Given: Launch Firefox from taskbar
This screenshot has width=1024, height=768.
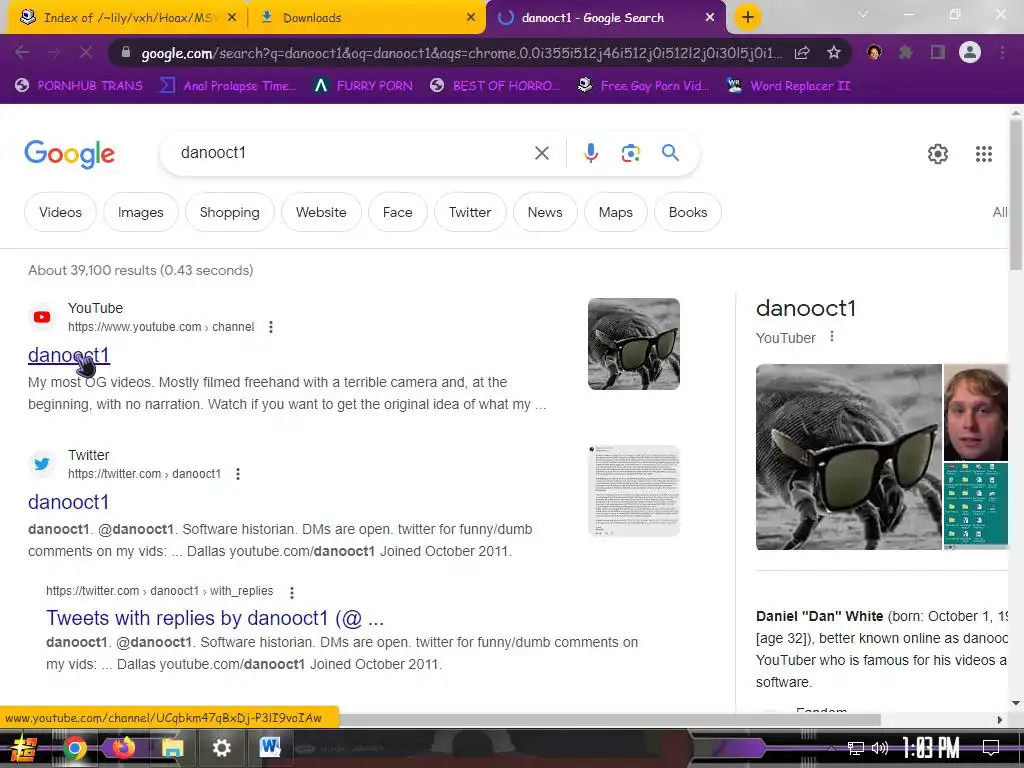Looking at the screenshot, I should (123, 748).
